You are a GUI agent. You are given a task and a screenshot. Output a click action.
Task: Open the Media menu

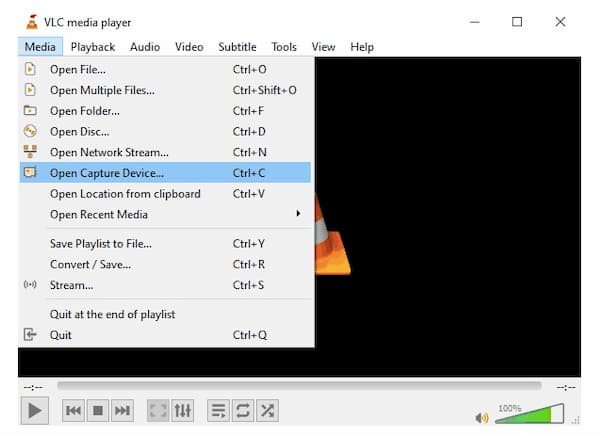click(40, 47)
